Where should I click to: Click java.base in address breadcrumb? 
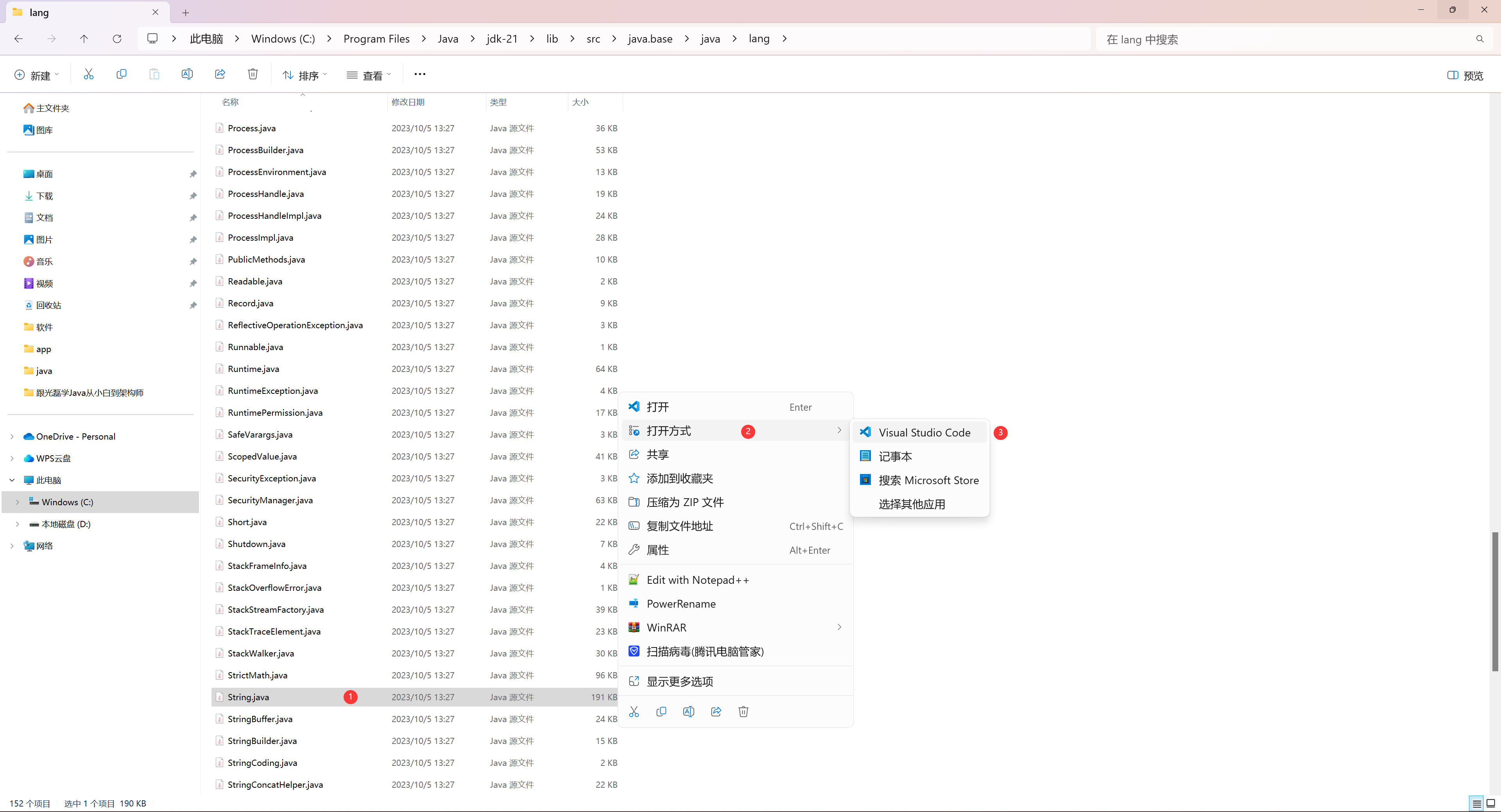(x=650, y=39)
